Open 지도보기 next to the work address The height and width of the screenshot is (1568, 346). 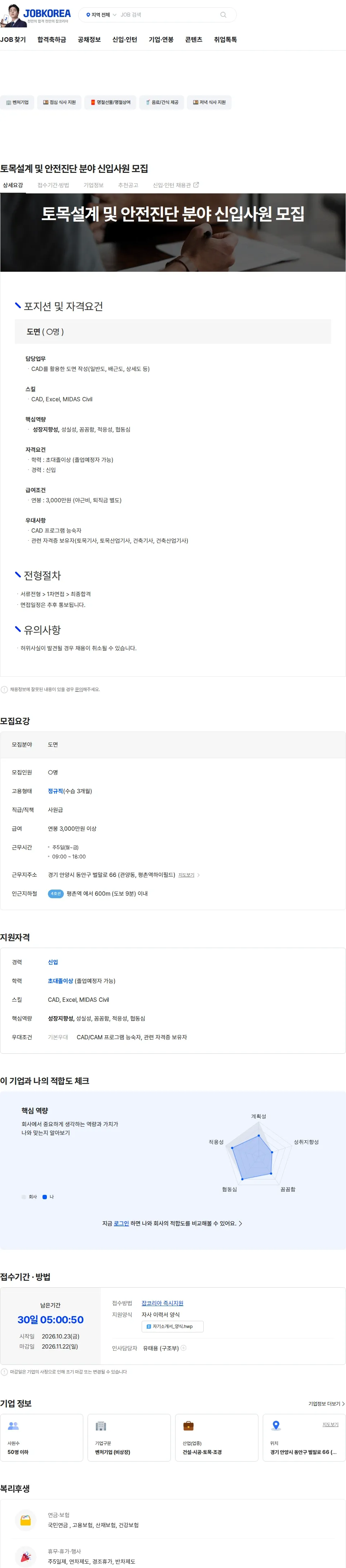186,875
